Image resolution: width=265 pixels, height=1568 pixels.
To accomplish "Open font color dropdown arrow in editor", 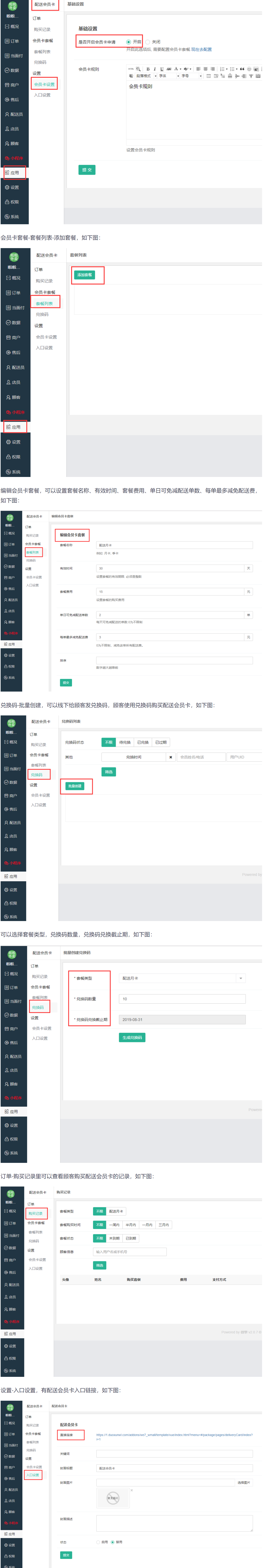I will [x=181, y=69].
